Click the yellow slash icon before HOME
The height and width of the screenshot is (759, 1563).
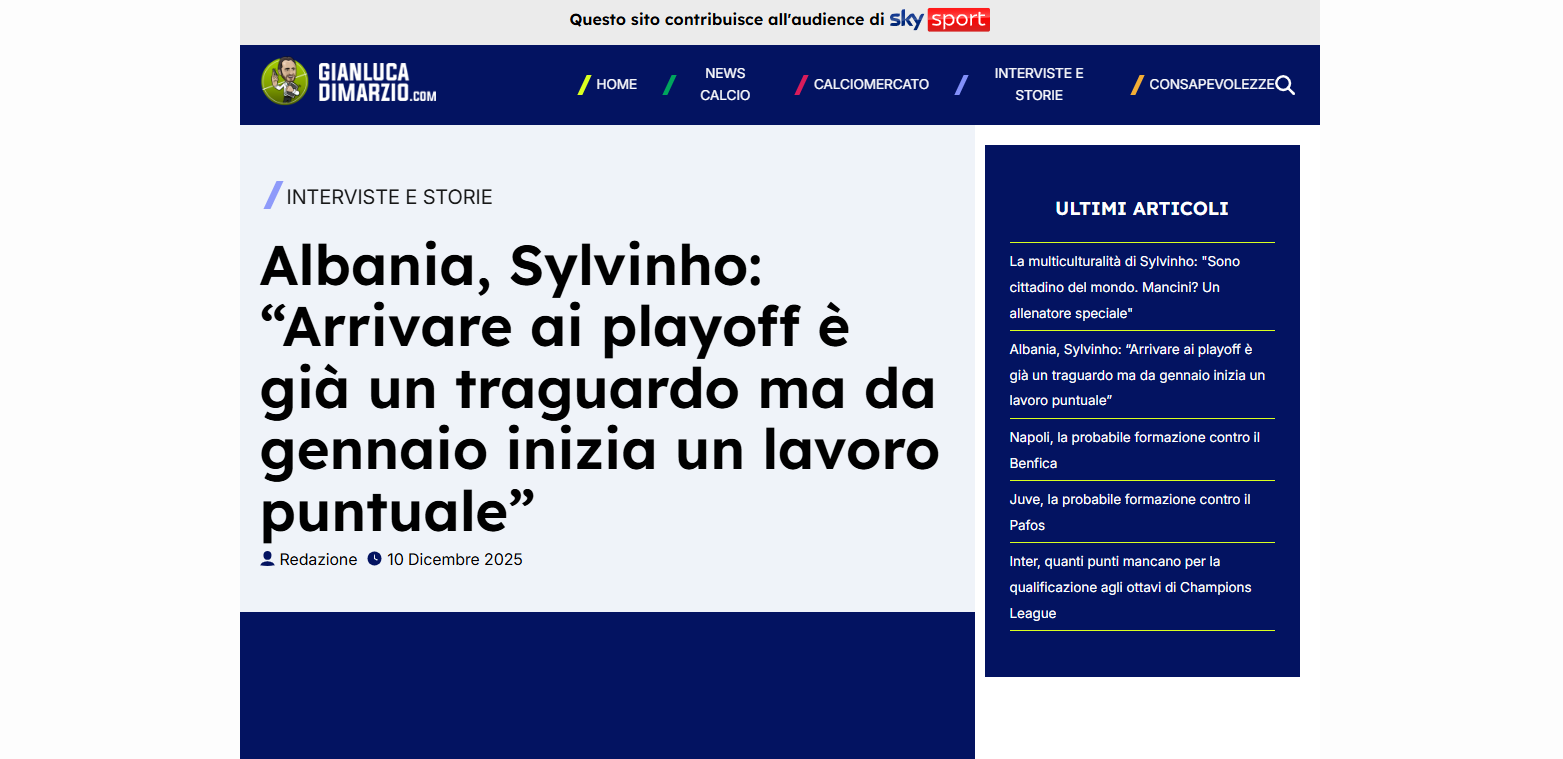point(584,85)
